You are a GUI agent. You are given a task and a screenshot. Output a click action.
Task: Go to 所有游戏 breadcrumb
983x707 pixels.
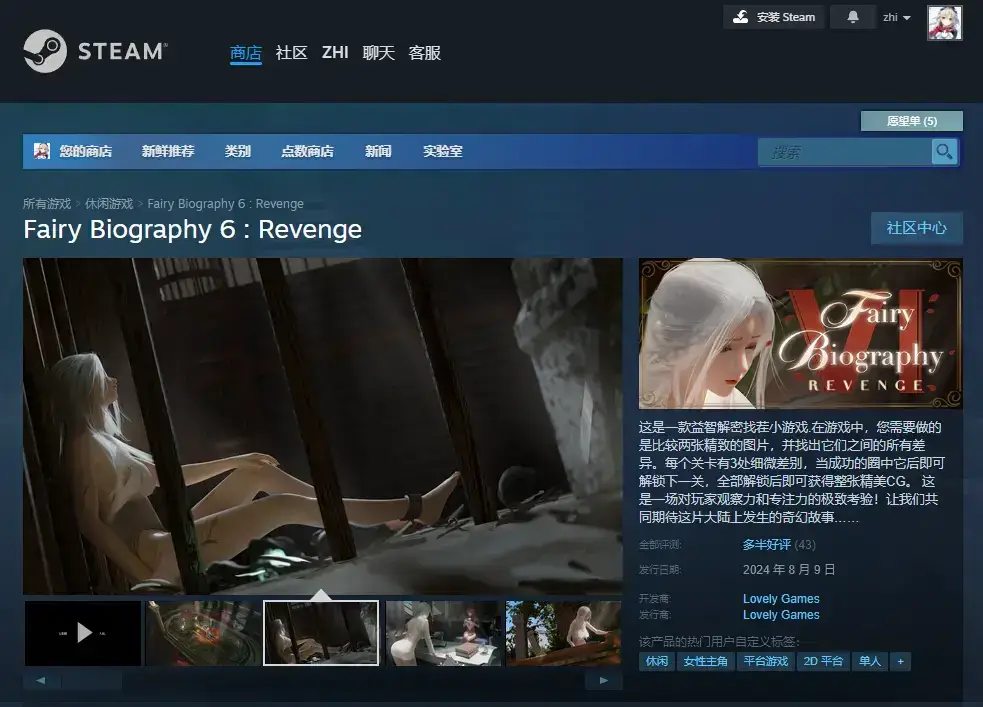(47, 204)
